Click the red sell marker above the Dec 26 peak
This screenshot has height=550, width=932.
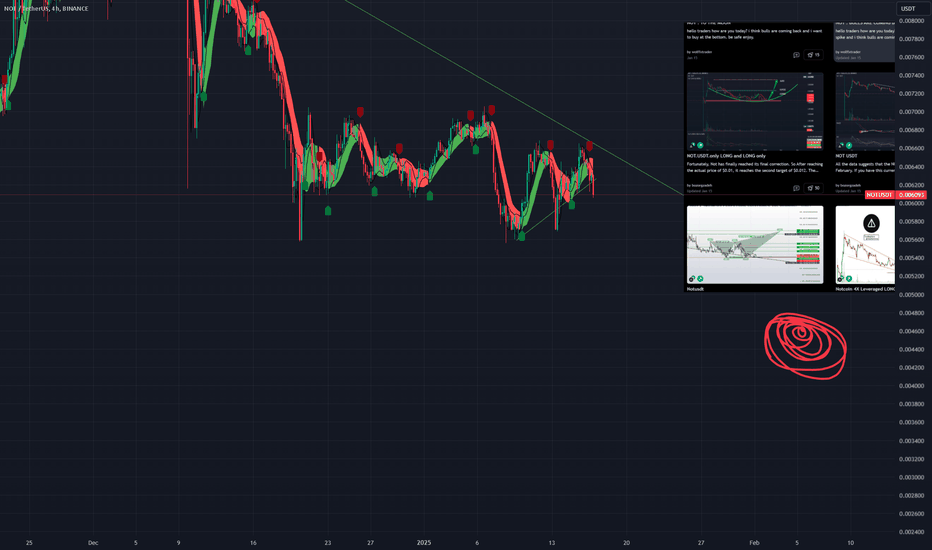point(360,112)
